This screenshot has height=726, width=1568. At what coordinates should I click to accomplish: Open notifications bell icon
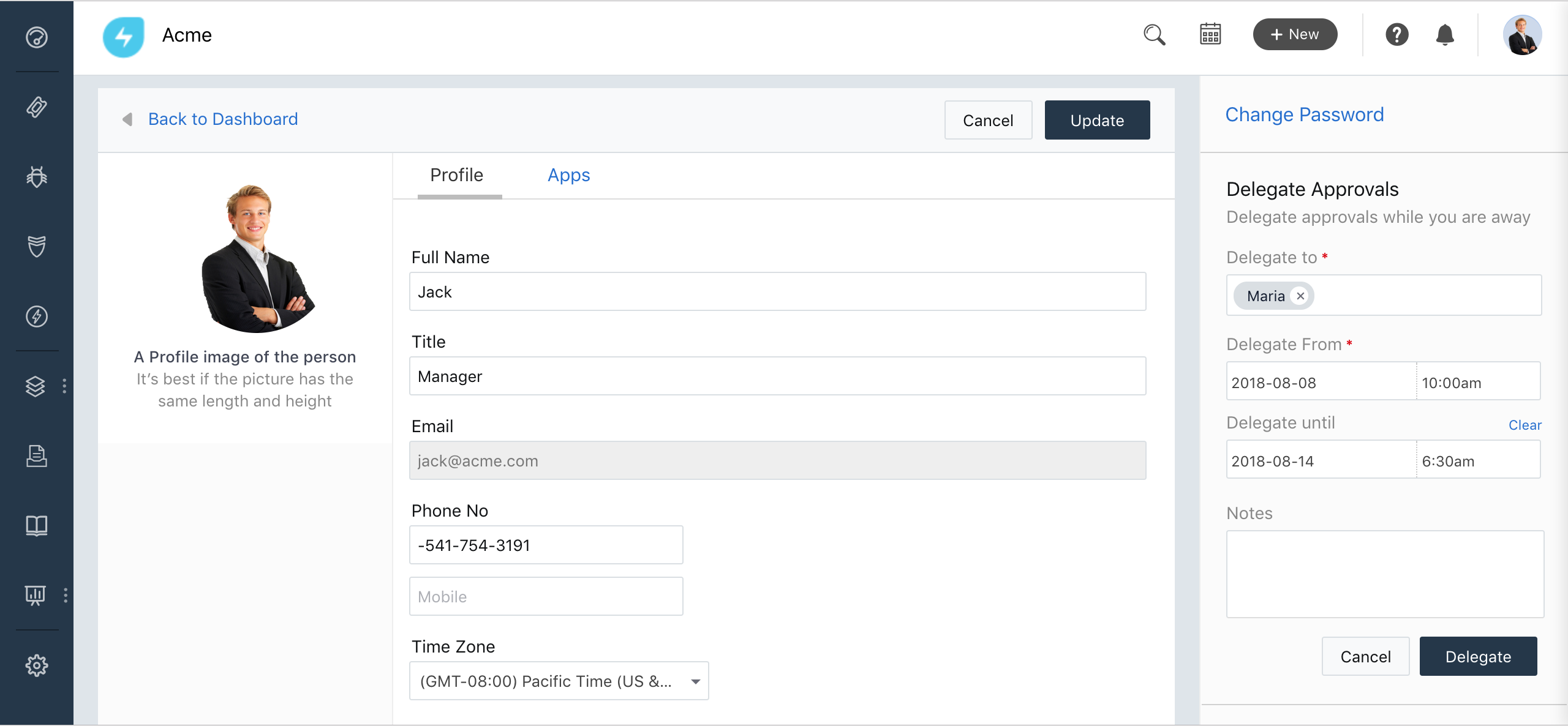point(1445,35)
